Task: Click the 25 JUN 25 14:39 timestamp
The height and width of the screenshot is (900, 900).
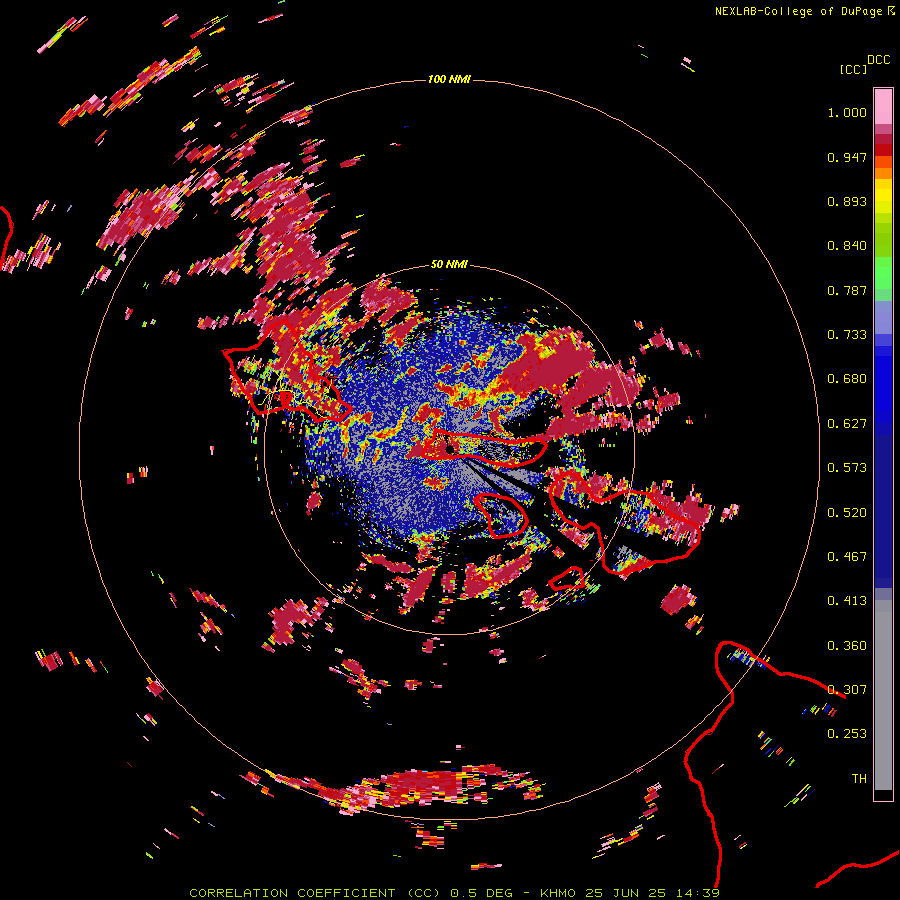Action: coord(652,893)
